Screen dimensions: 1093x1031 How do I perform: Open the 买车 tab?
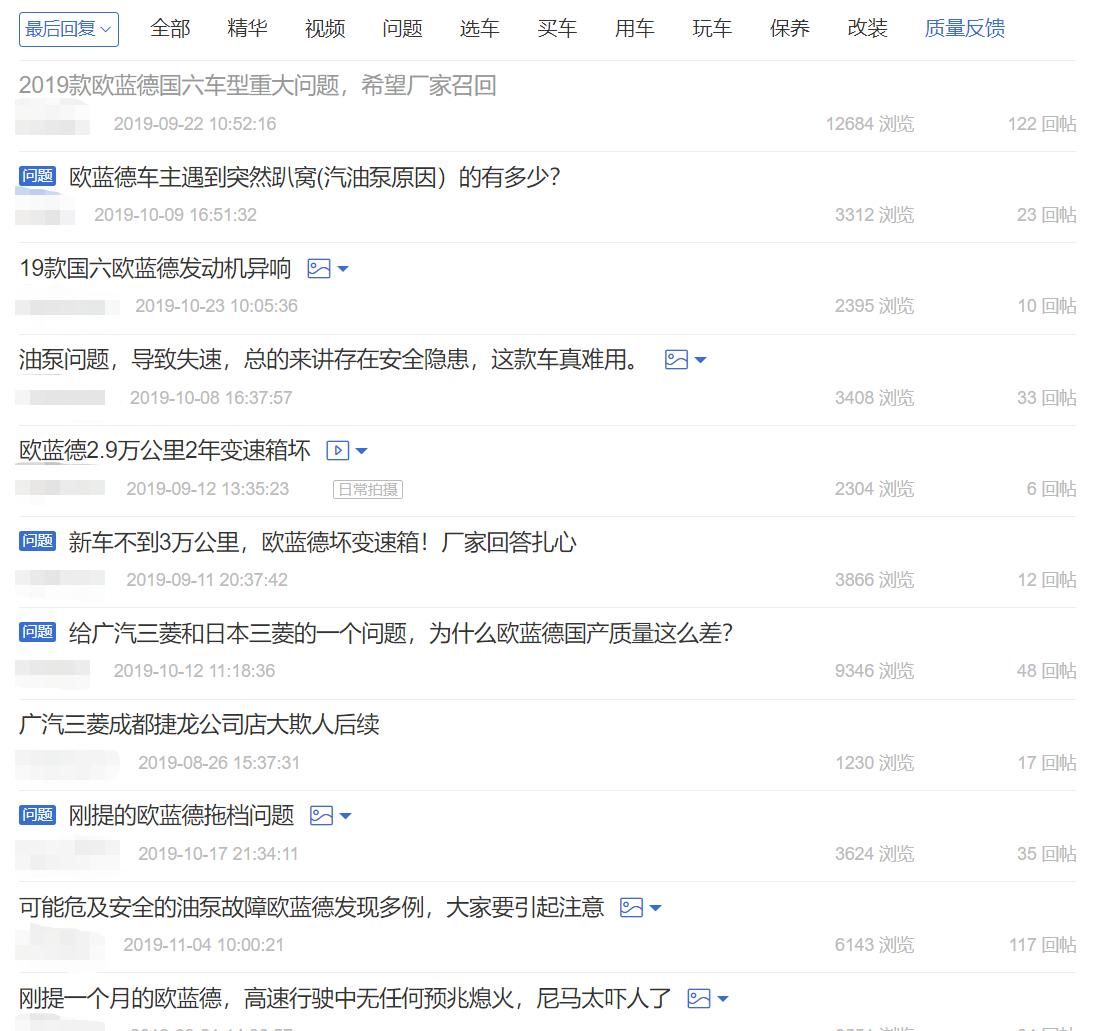(557, 29)
